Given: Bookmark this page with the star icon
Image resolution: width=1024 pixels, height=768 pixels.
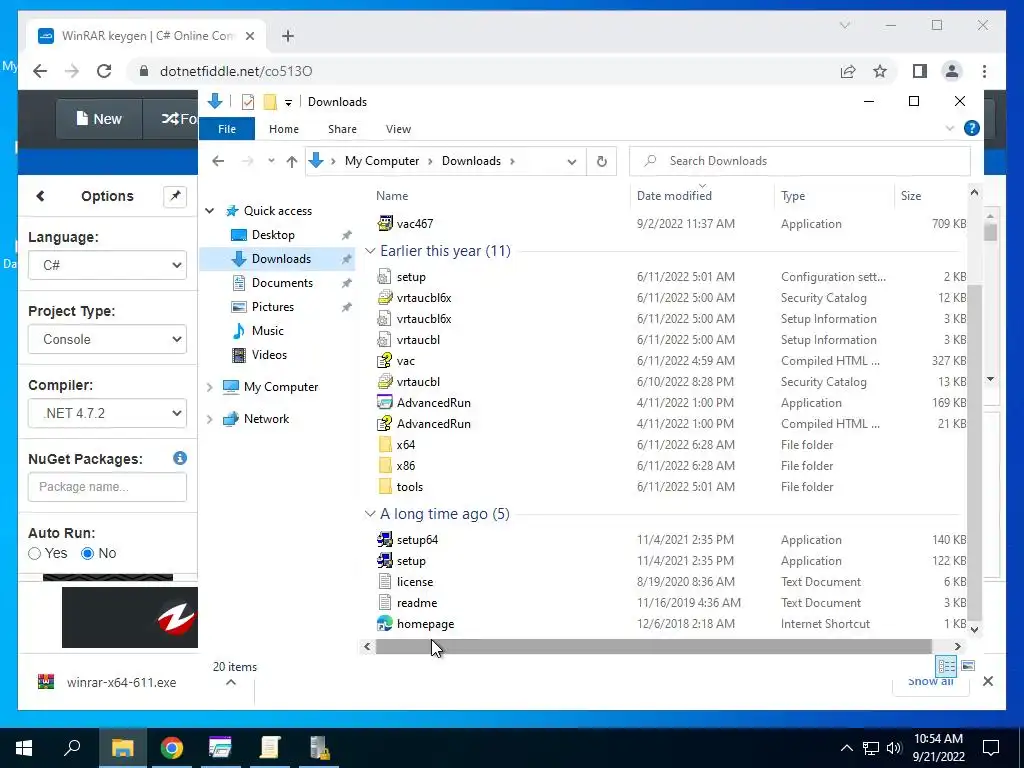Looking at the screenshot, I should 880,71.
